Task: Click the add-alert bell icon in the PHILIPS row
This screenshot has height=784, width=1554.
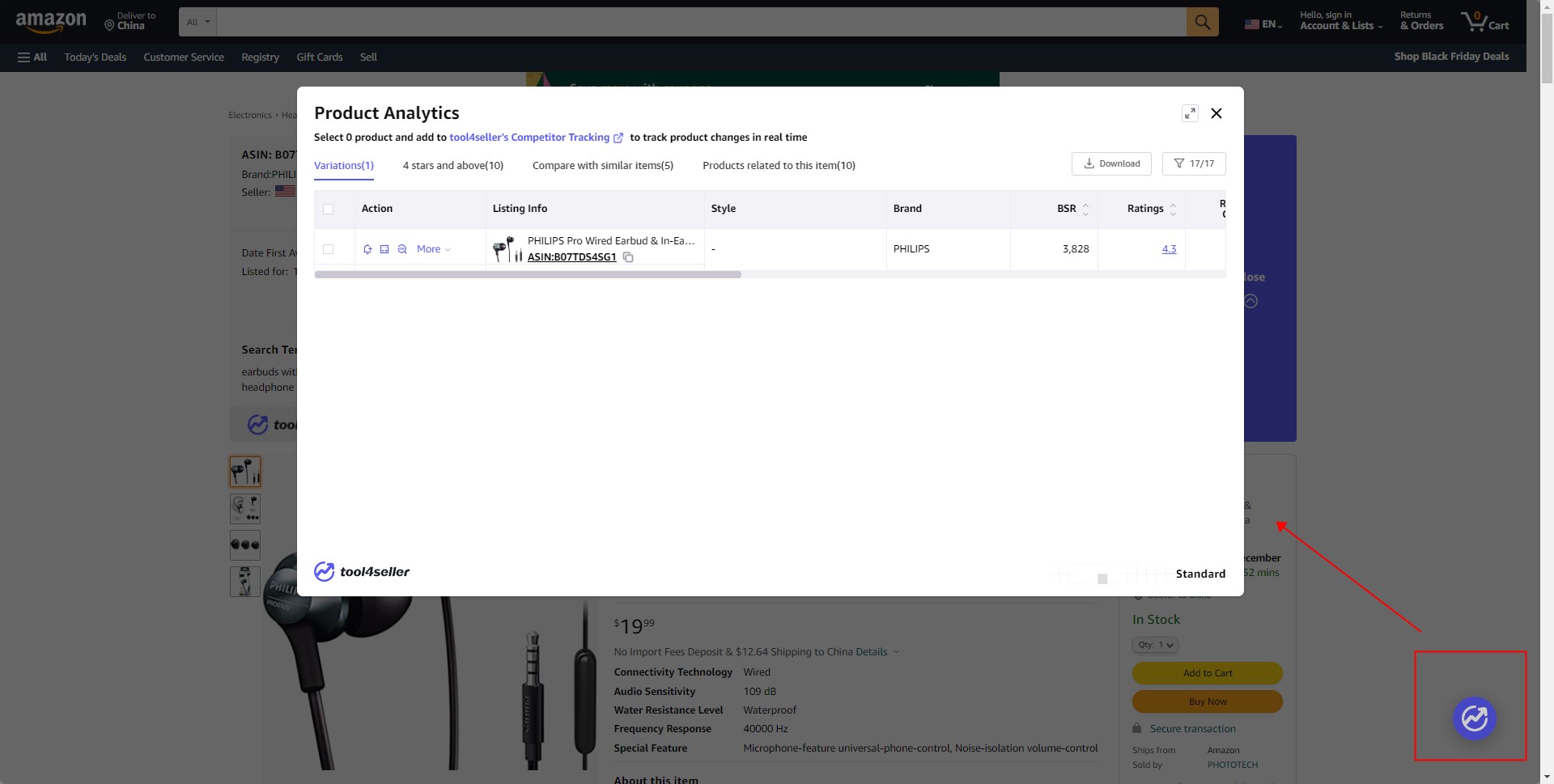Action: (367, 249)
